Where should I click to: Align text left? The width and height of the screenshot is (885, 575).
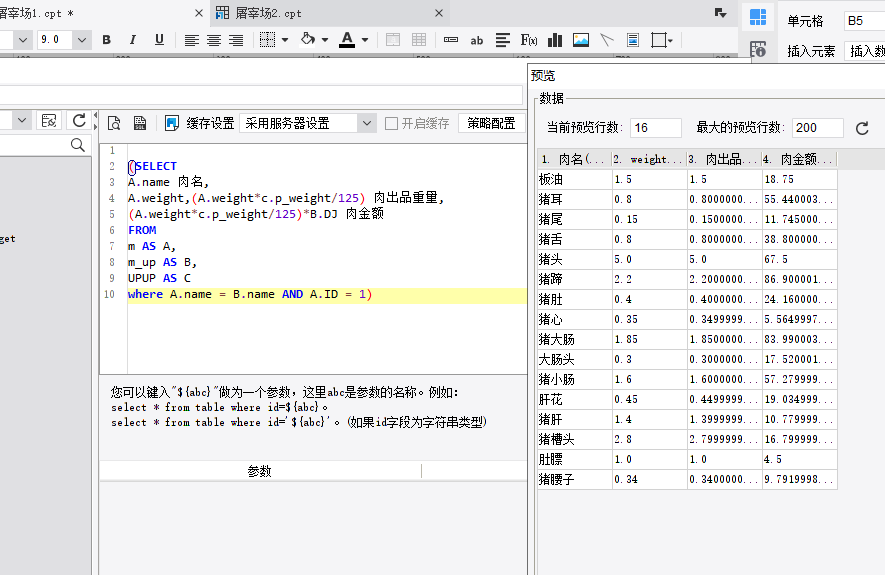click(191, 40)
